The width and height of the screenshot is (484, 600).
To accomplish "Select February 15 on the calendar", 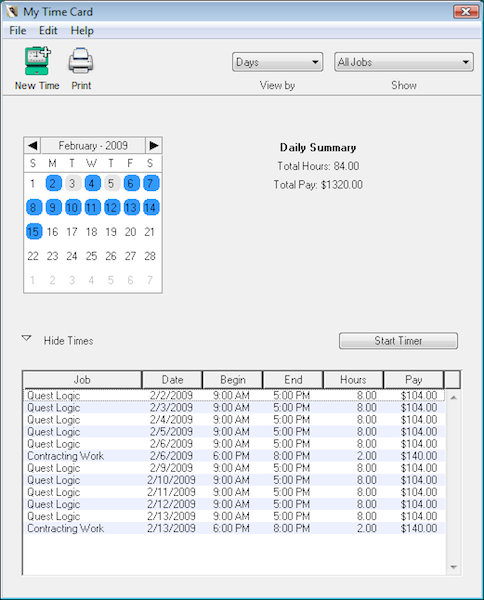I will 33,232.
